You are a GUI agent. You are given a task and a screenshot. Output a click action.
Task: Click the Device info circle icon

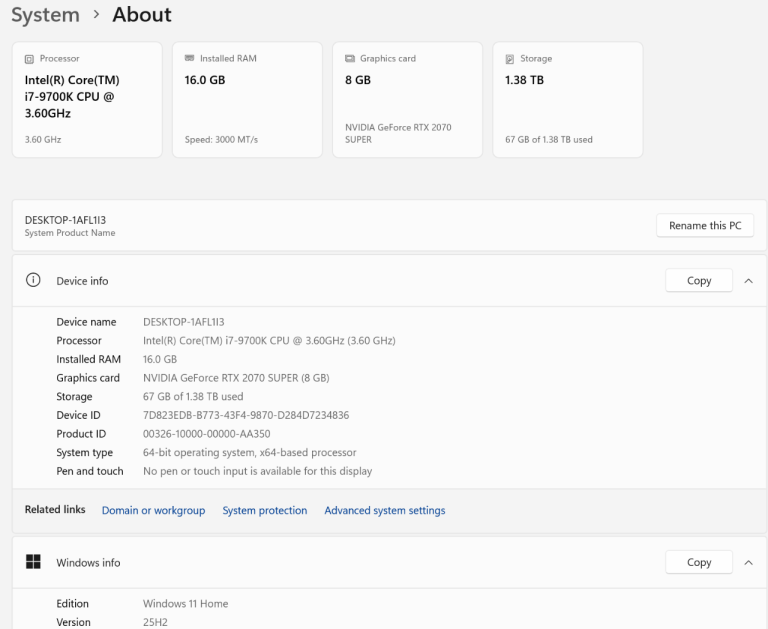[33, 280]
